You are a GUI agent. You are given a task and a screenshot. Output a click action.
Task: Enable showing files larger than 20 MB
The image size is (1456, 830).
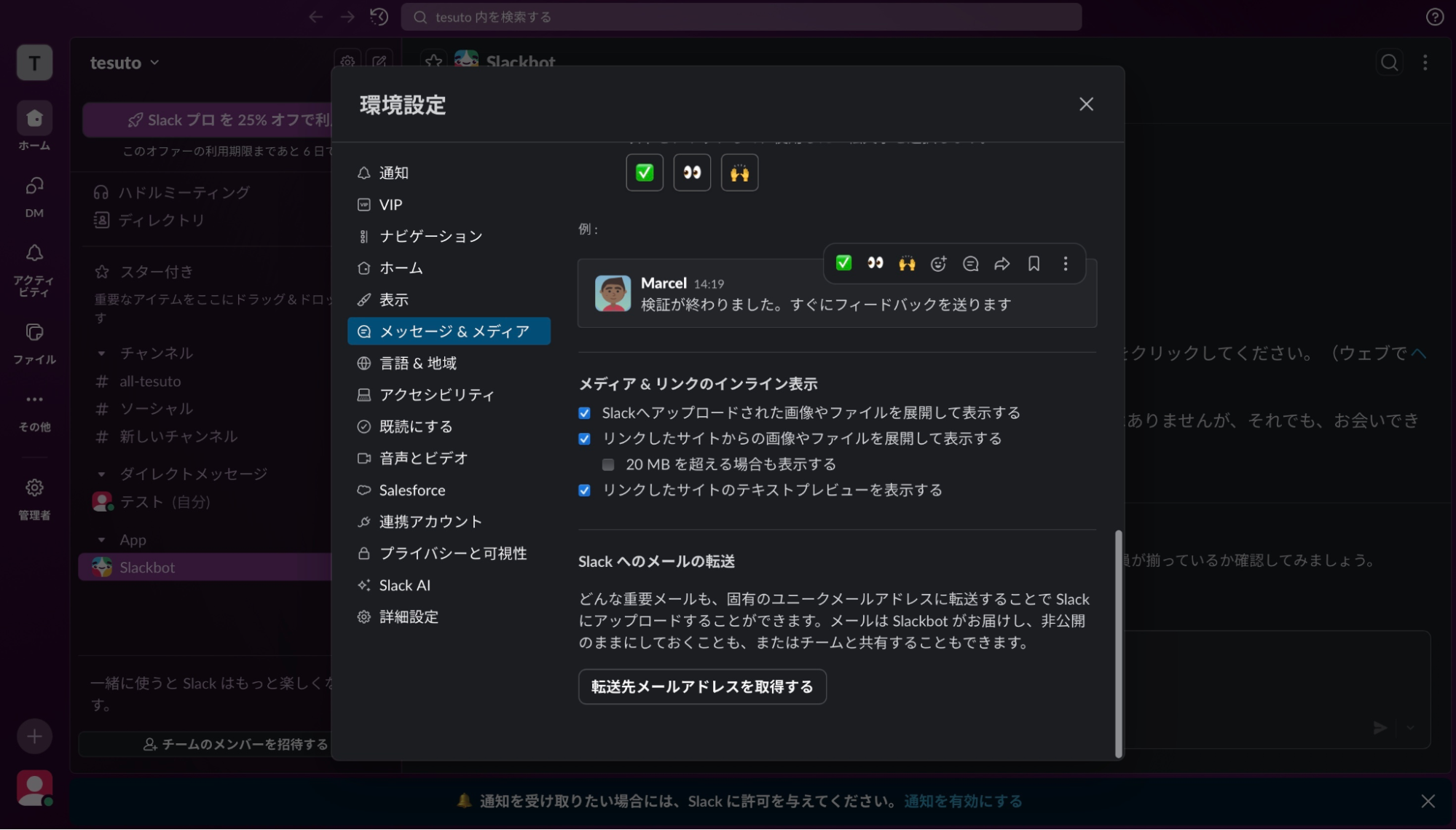tap(607, 464)
